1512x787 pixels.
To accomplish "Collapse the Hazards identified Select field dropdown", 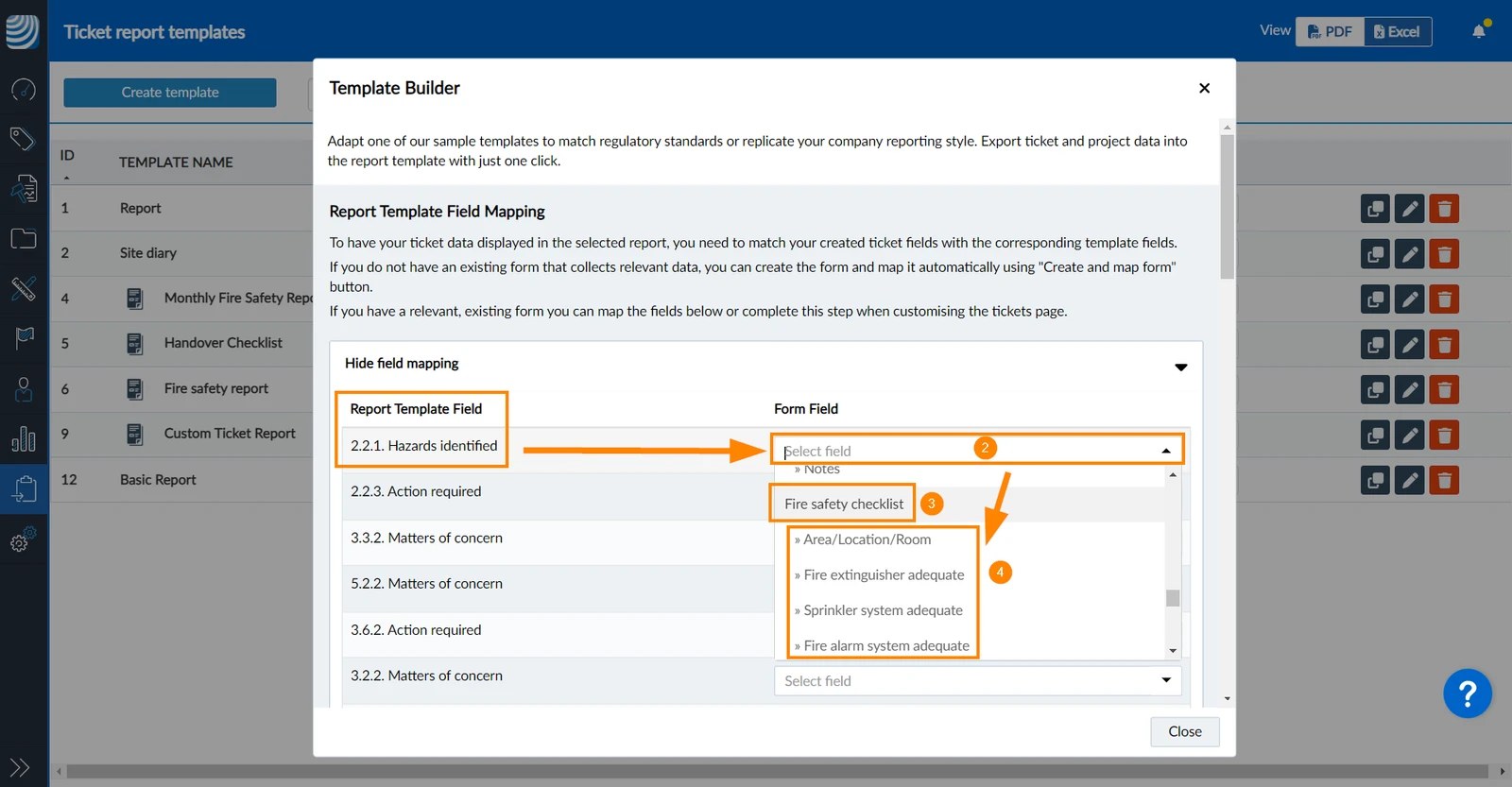I will pos(1166,451).
